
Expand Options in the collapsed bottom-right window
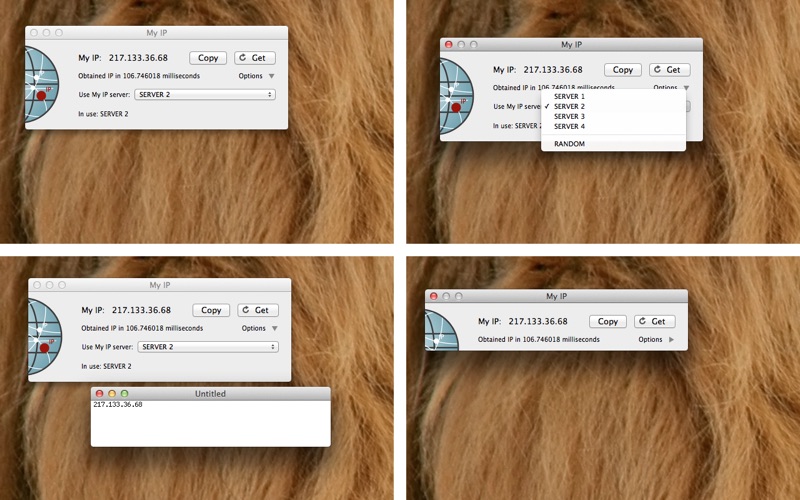671,340
